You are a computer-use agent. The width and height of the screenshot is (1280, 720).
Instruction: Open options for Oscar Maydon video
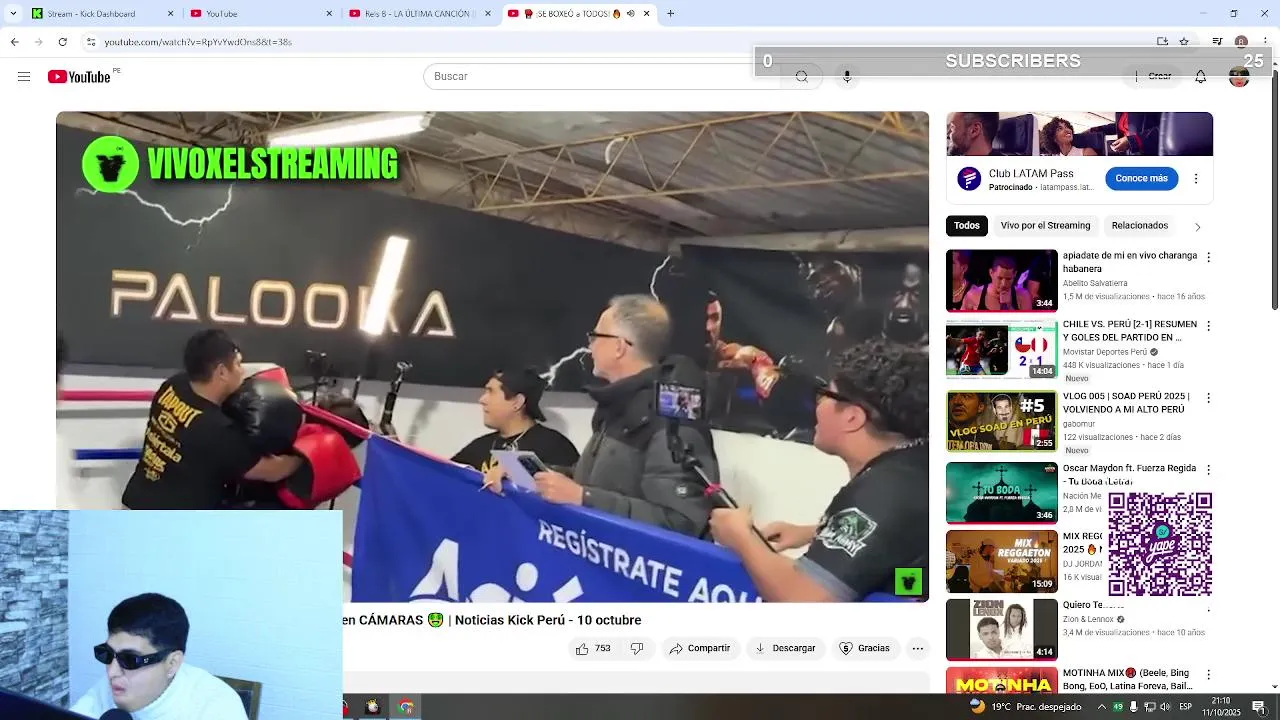[1208, 469]
